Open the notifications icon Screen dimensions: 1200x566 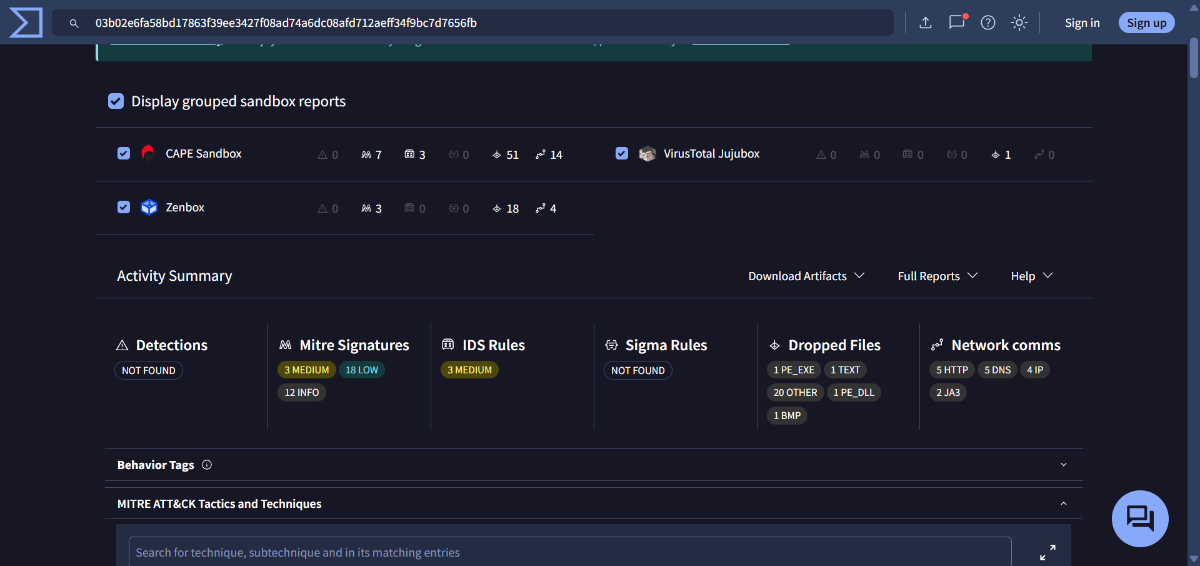[x=957, y=22]
